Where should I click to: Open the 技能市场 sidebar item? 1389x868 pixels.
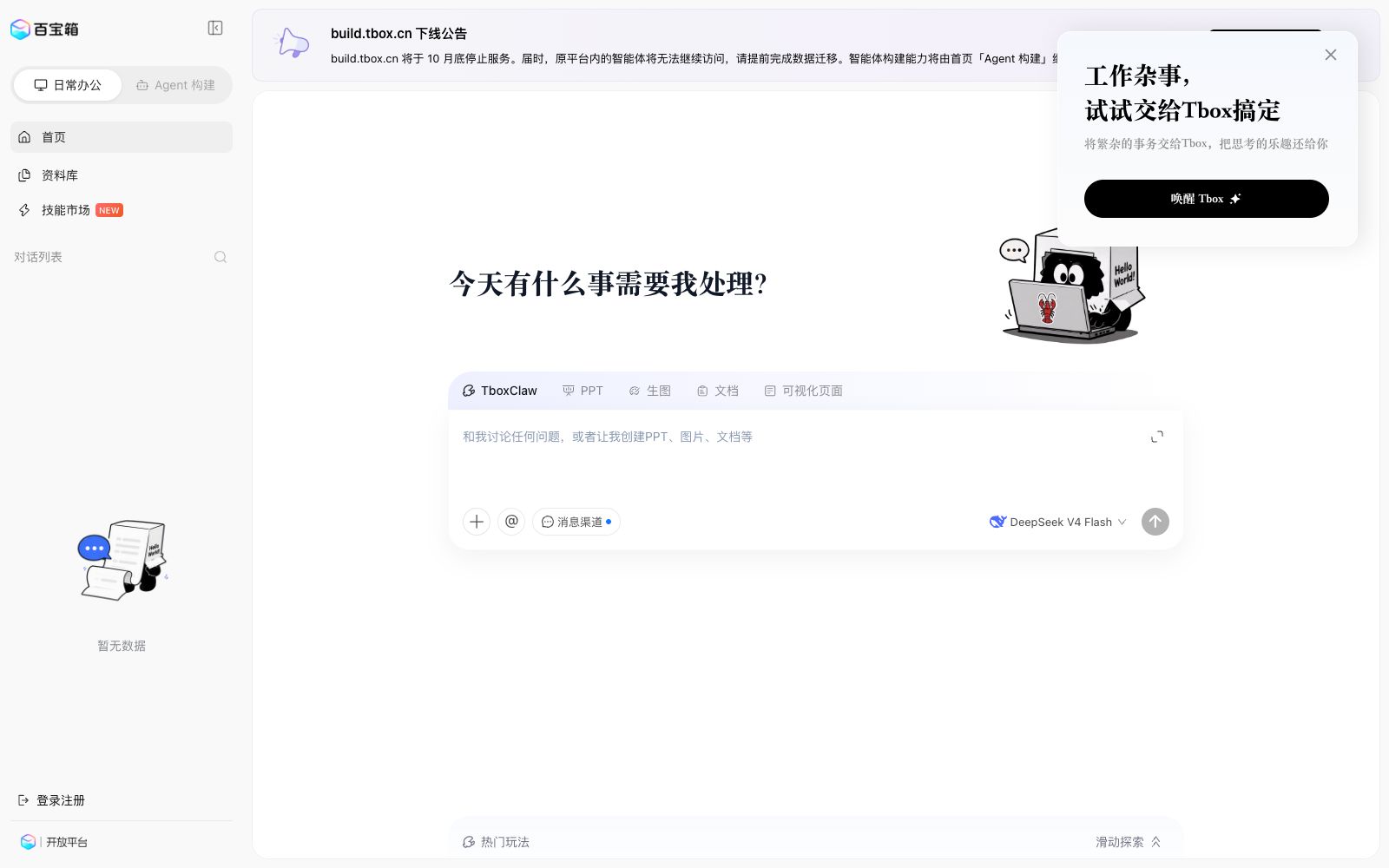(122, 210)
